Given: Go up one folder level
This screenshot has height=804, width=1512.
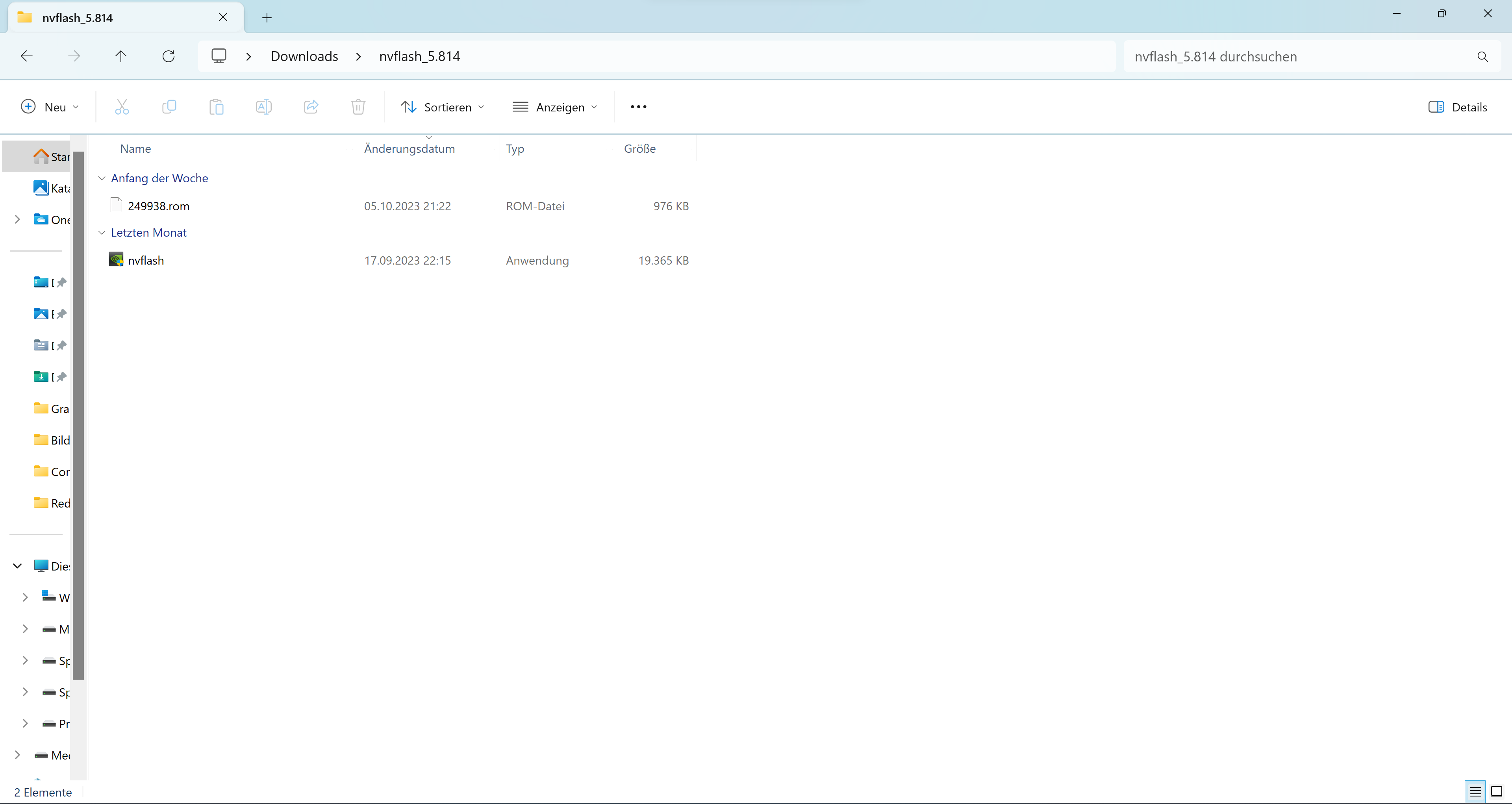Looking at the screenshot, I should pos(121,56).
